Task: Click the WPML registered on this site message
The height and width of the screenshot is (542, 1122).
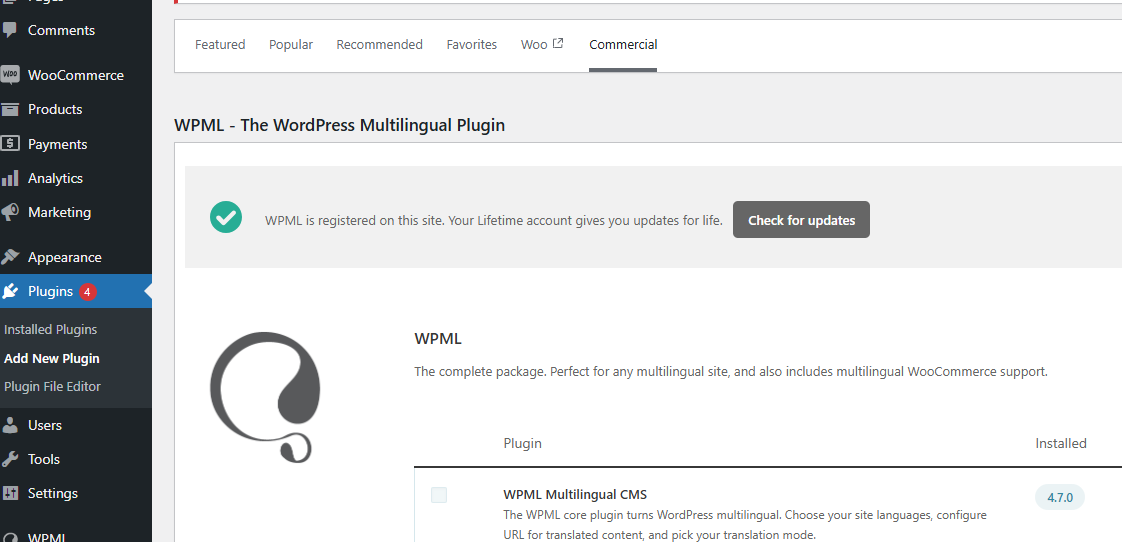Action: point(494,221)
